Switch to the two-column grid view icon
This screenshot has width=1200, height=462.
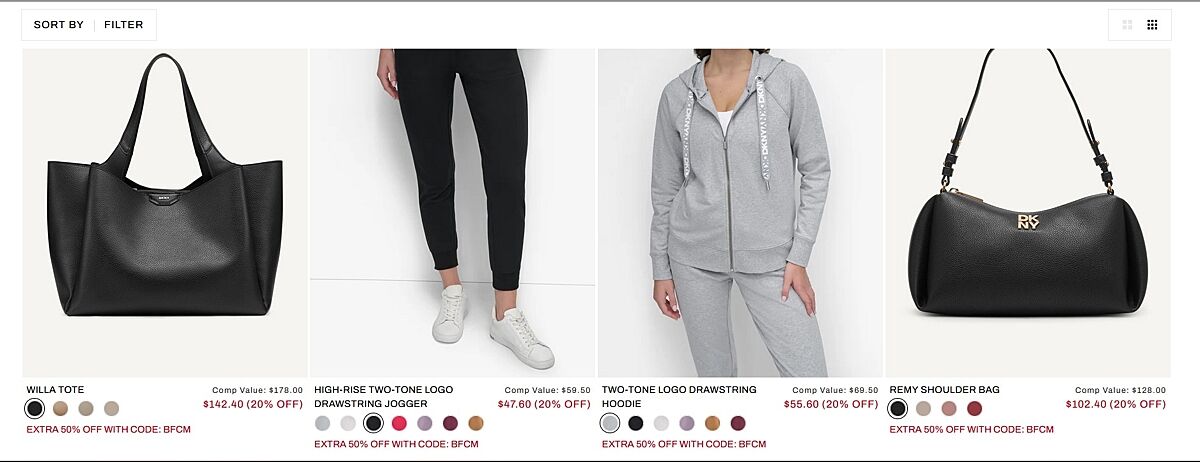click(x=1128, y=25)
